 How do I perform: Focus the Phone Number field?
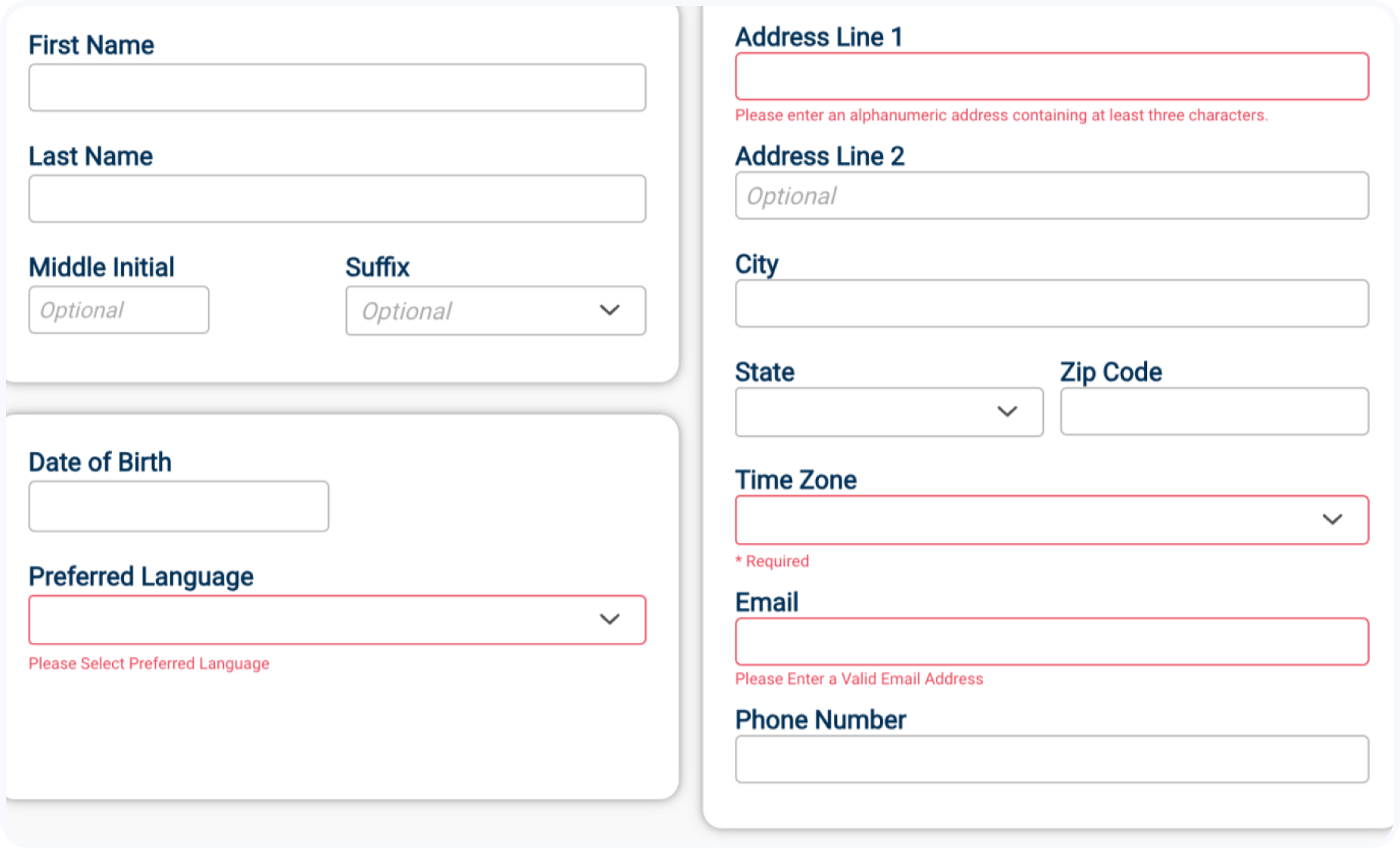coord(1051,759)
